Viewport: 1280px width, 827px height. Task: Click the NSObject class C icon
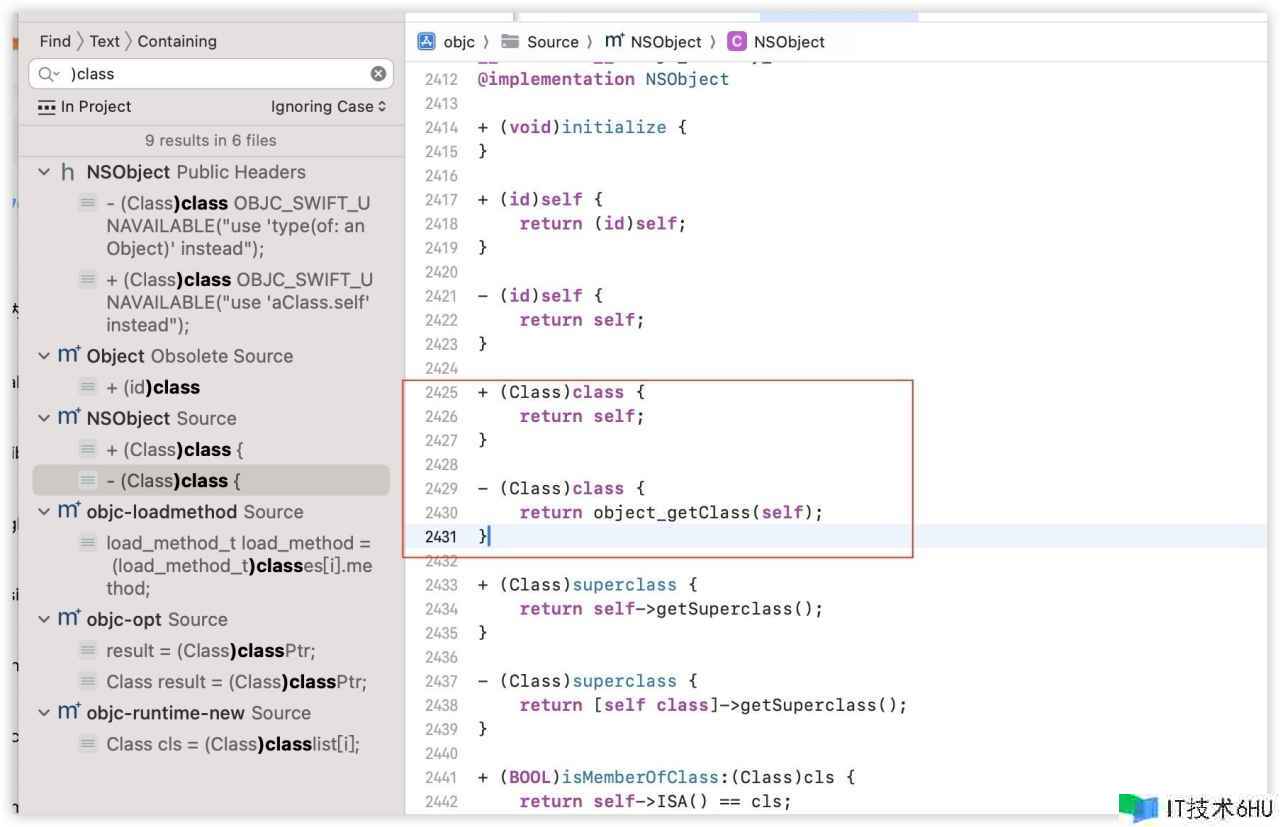737,41
